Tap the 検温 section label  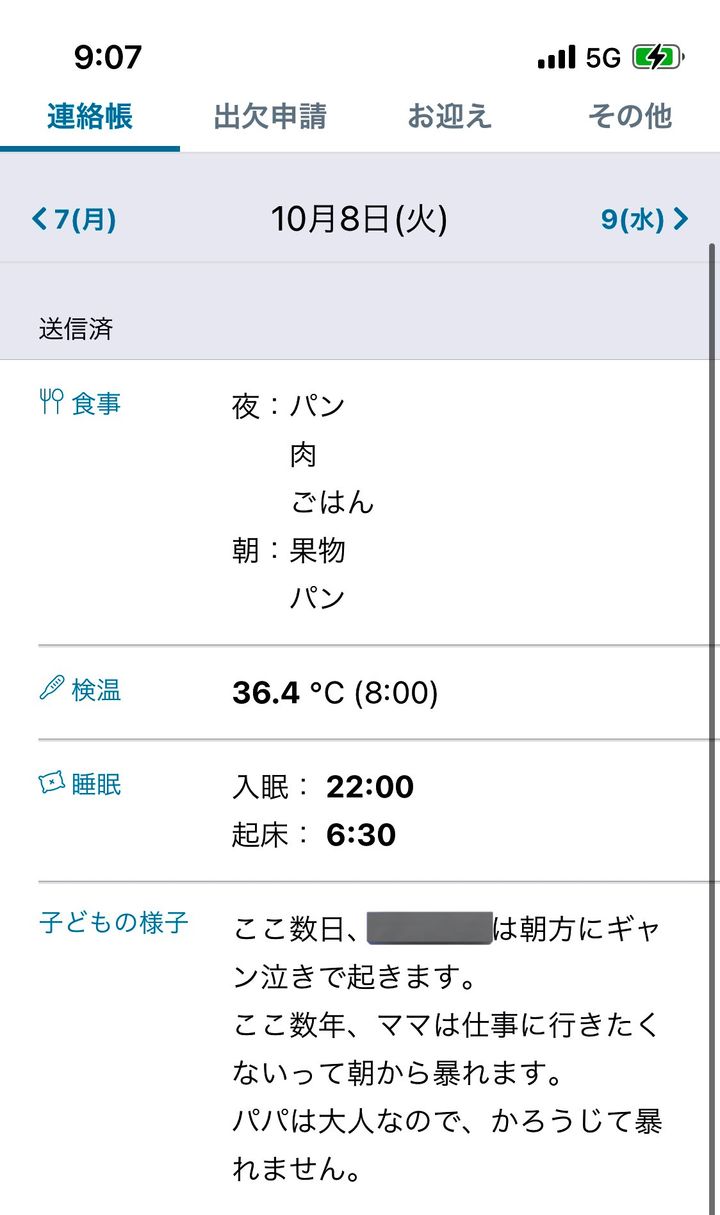[x=97, y=690]
